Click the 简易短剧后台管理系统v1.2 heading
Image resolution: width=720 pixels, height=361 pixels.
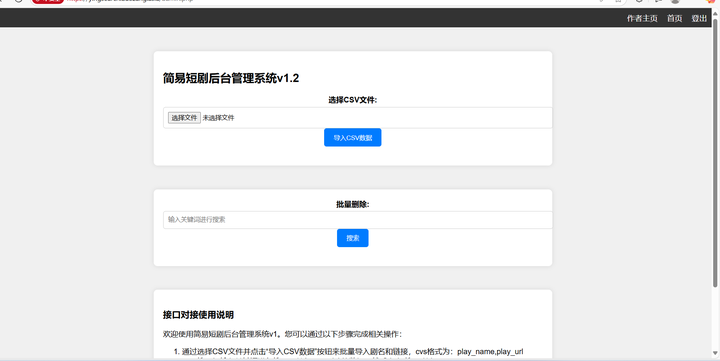pos(231,78)
